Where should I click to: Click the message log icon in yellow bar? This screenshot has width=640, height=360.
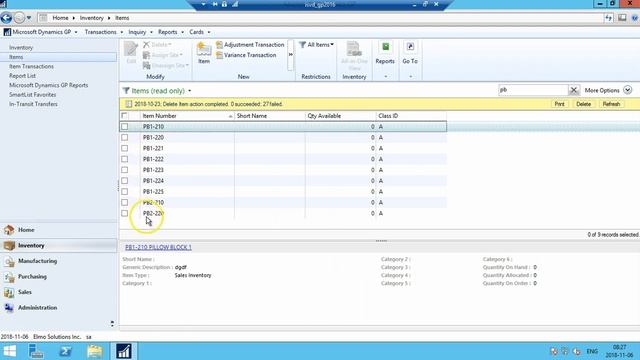click(x=129, y=104)
